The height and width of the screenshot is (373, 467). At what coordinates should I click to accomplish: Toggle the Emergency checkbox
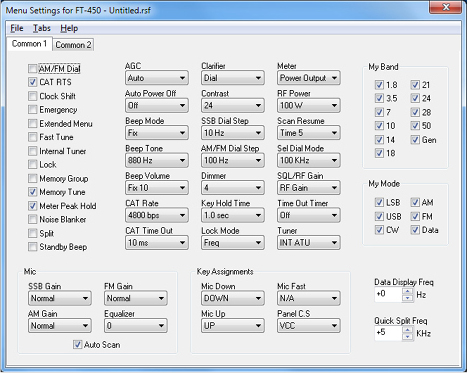[32, 110]
